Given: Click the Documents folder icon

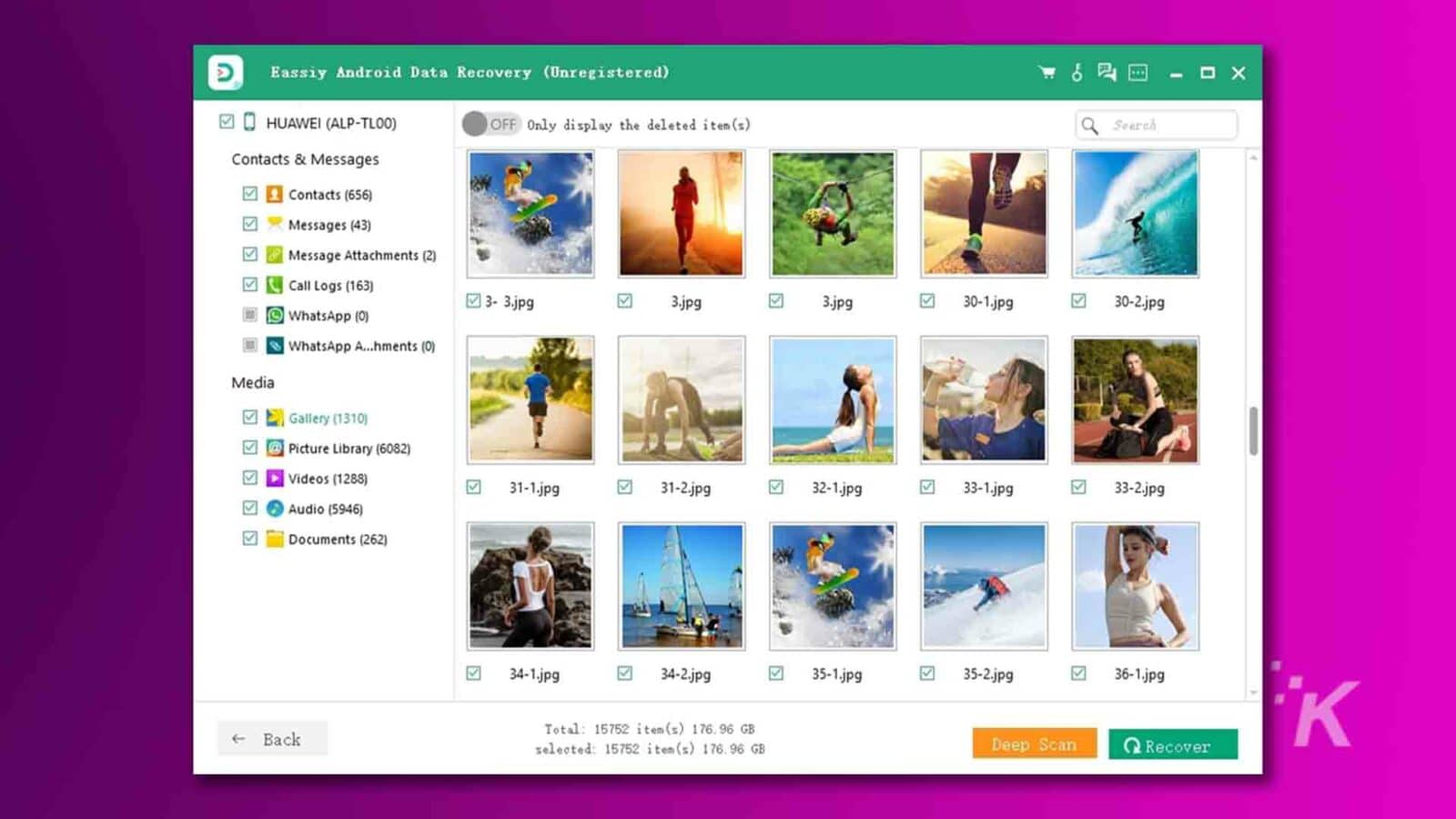Looking at the screenshot, I should point(275,539).
